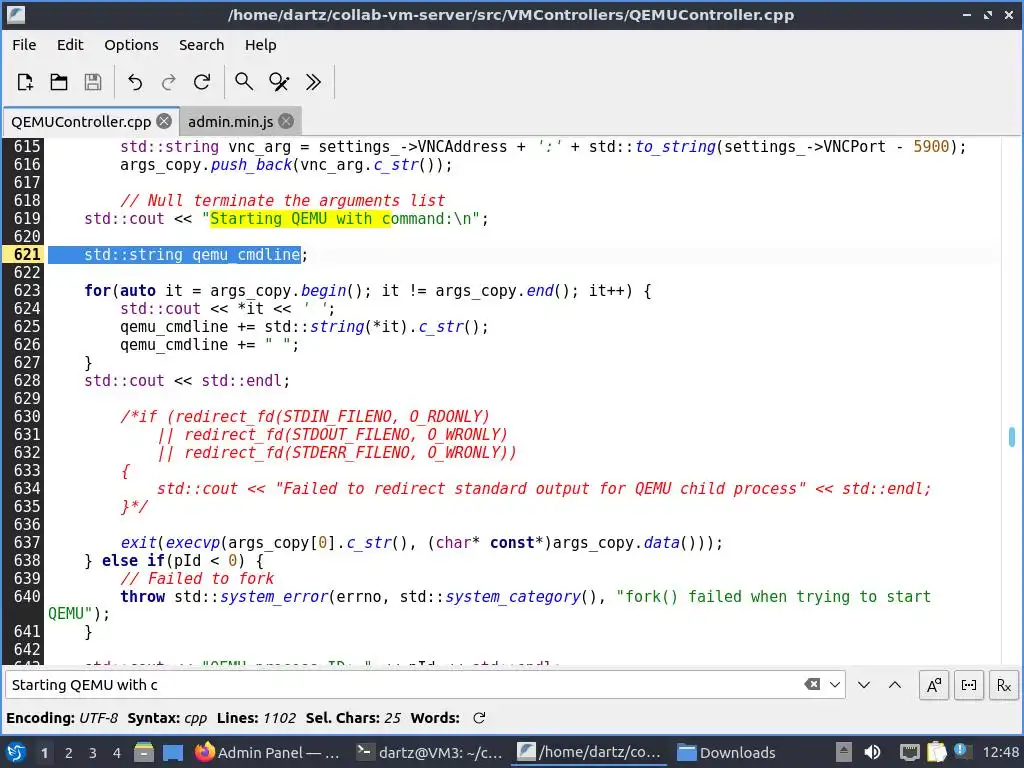Open the Help menu

[x=260, y=45]
